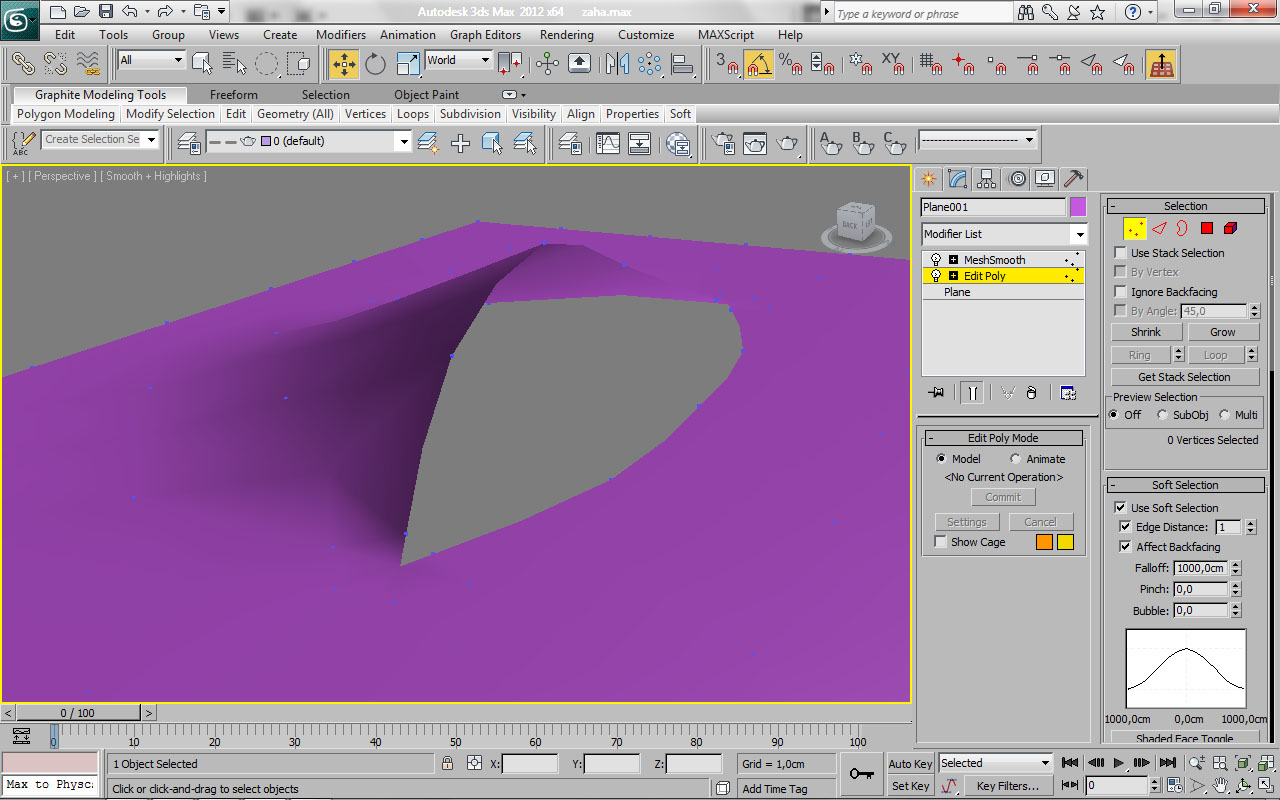This screenshot has width=1280, height=800.
Task: Click the Plane001 object color swatch
Action: (x=1078, y=207)
